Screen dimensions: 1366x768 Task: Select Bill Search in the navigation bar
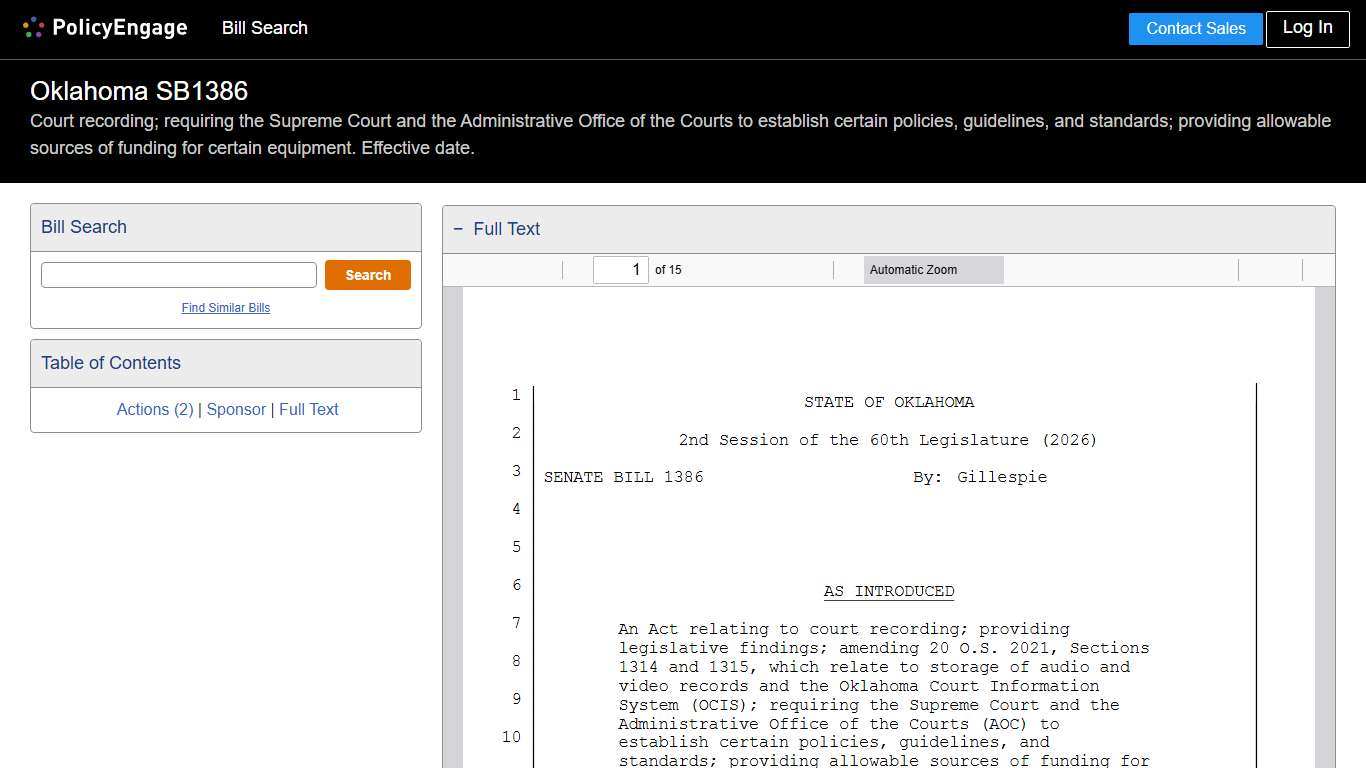tap(264, 28)
